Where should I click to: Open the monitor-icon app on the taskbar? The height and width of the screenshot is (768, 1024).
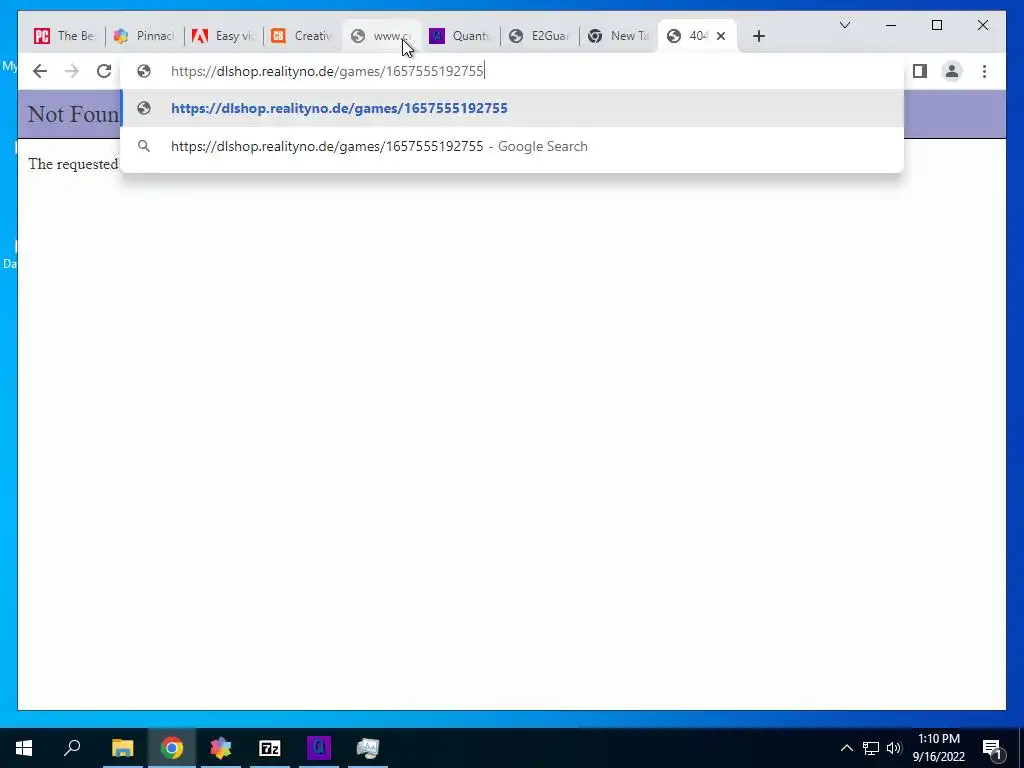368,748
